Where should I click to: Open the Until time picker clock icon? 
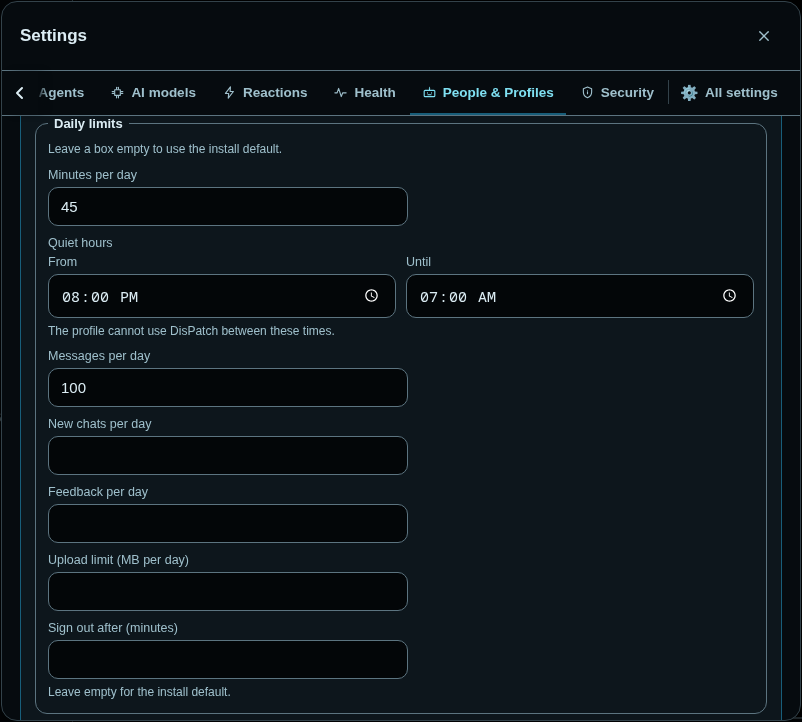pos(729,296)
